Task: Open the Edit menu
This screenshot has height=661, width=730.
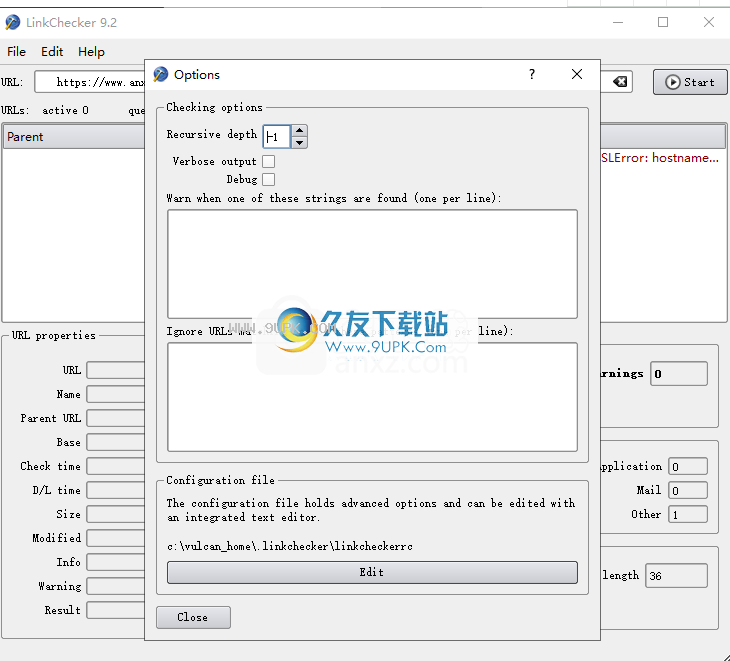Action: tap(52, 52)
